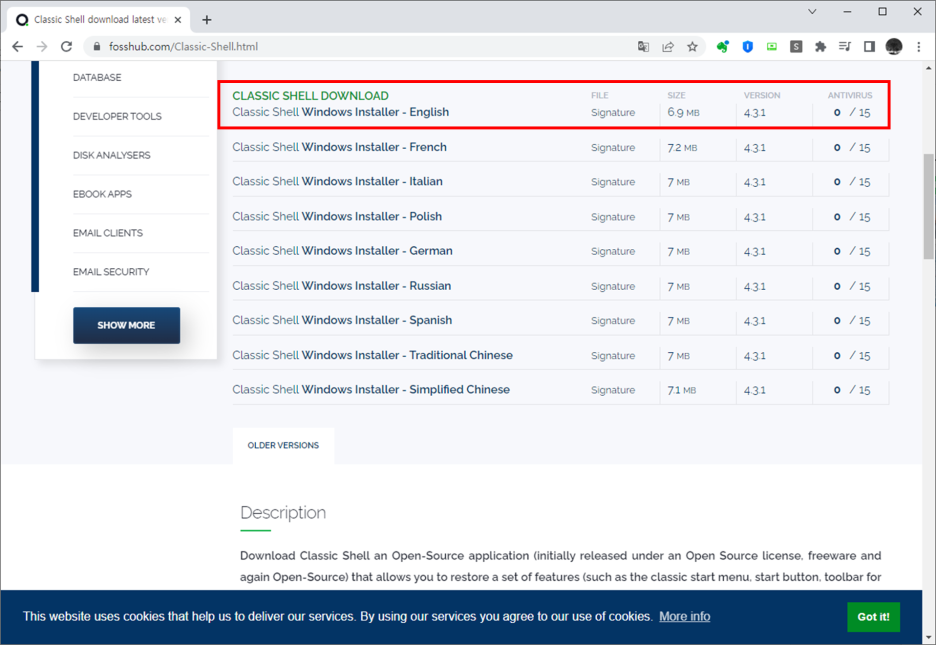936x645 pixels.
Task: Open the Evernote extension icon
Action: point(723,47)
